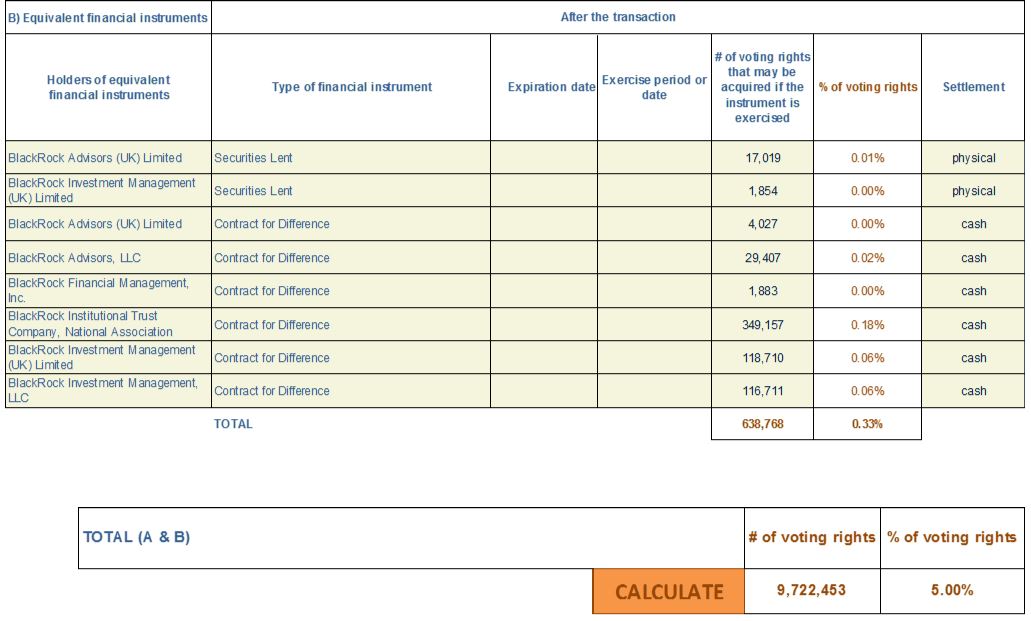Select the 0.33% total percentage cell
1031x621 pixels.
(x=867, y=424)
